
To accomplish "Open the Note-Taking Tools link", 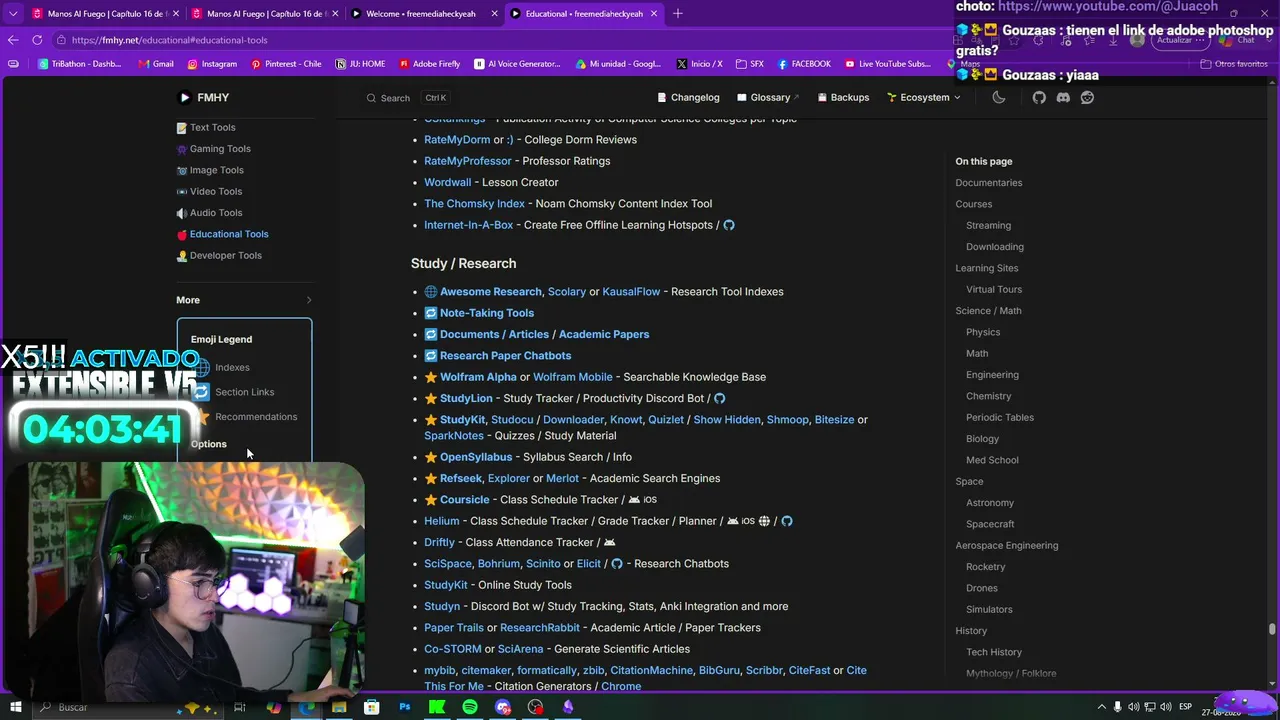I will click(x=487, y=313).
